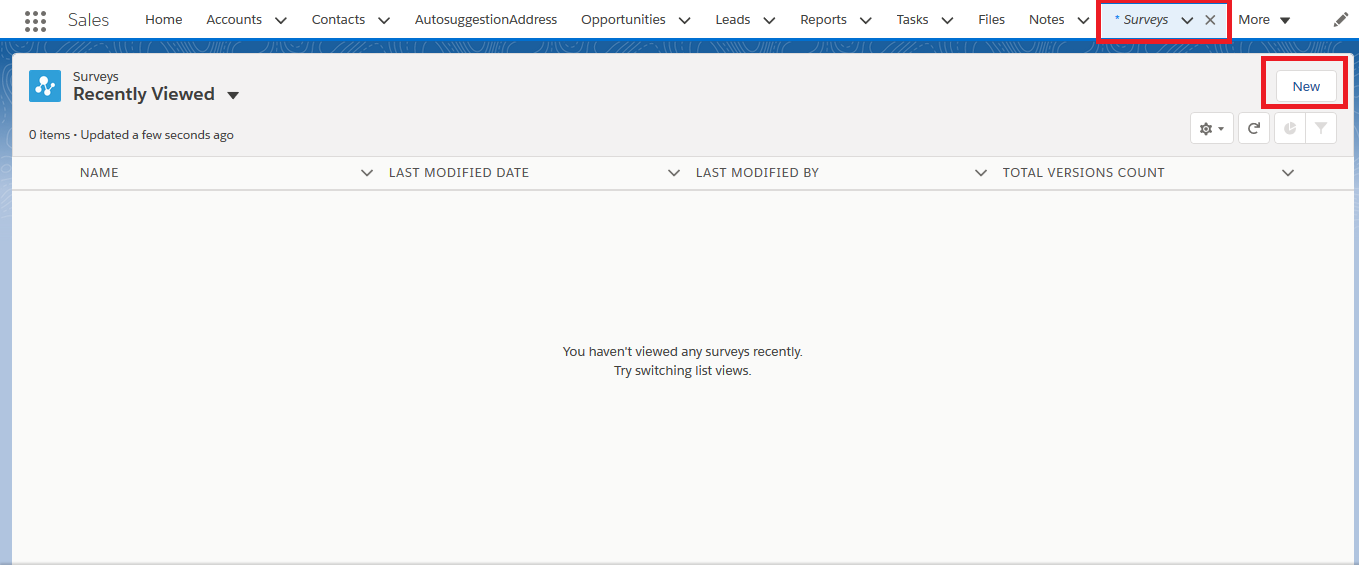This screenshot has height=565, width=1359.
Task: Open the Leads tab
Action: pyautogui.click(x=733, y=20)
